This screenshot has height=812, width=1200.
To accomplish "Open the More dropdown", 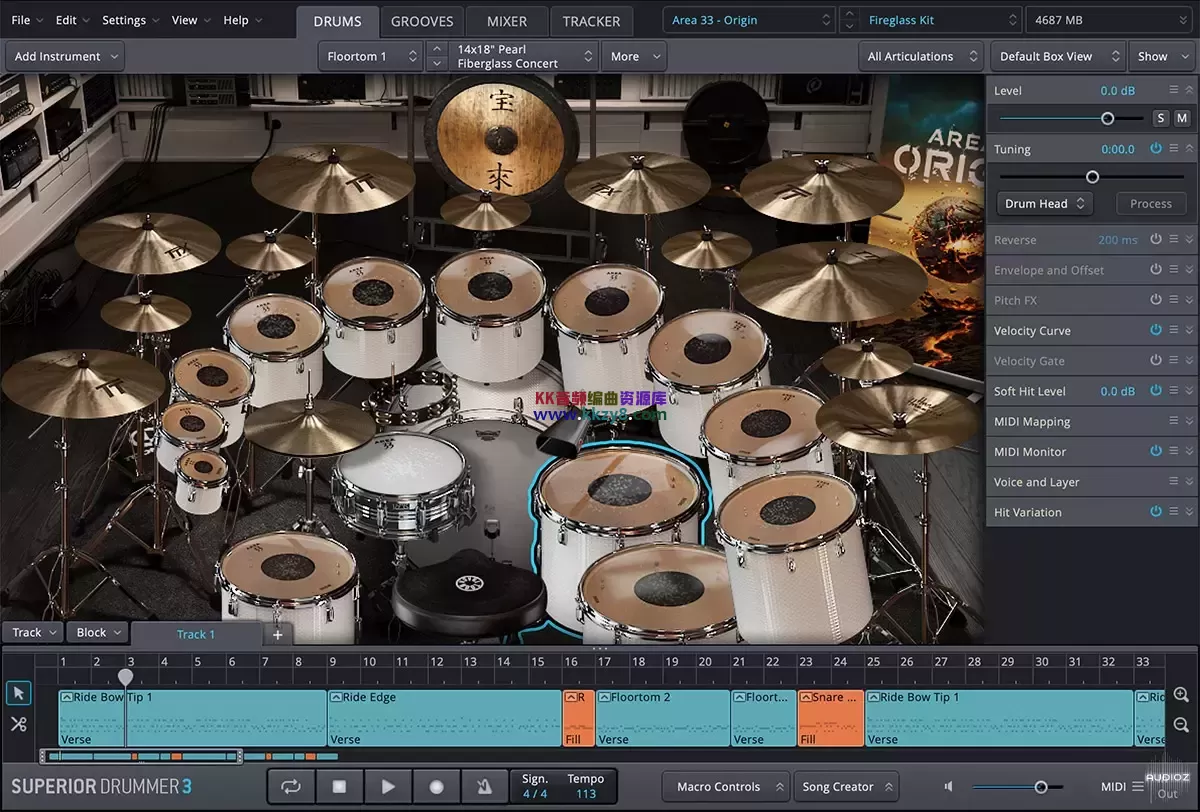I will (634, 56).
